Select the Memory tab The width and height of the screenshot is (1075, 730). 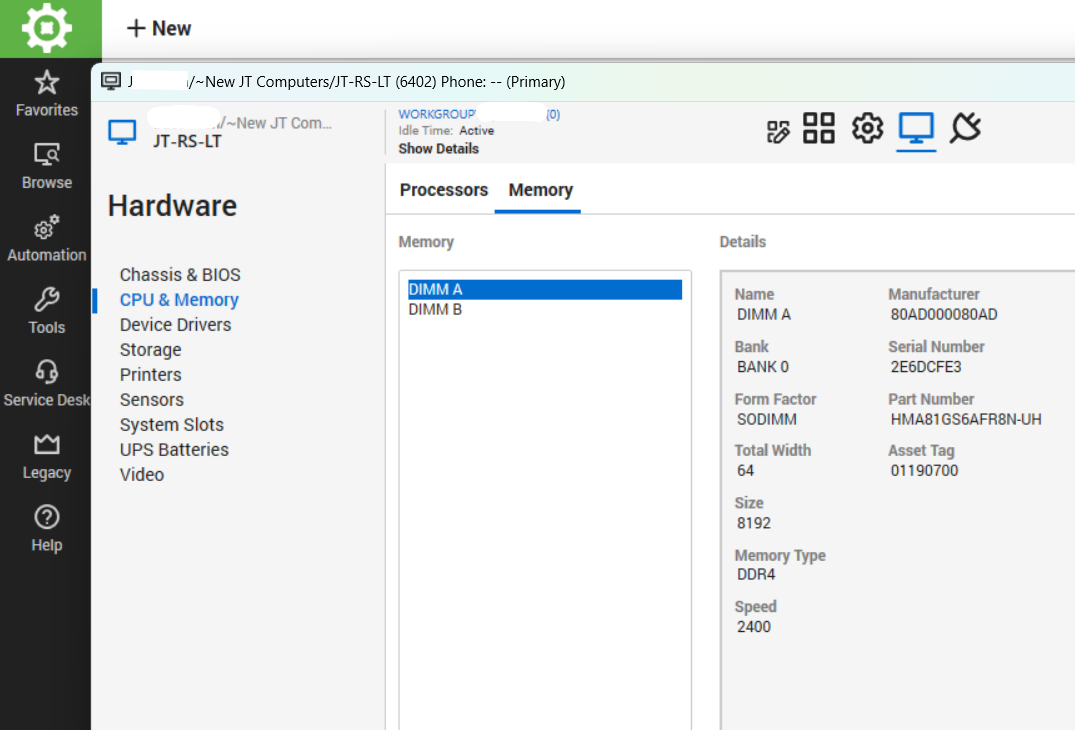click(x=540, y=190)
